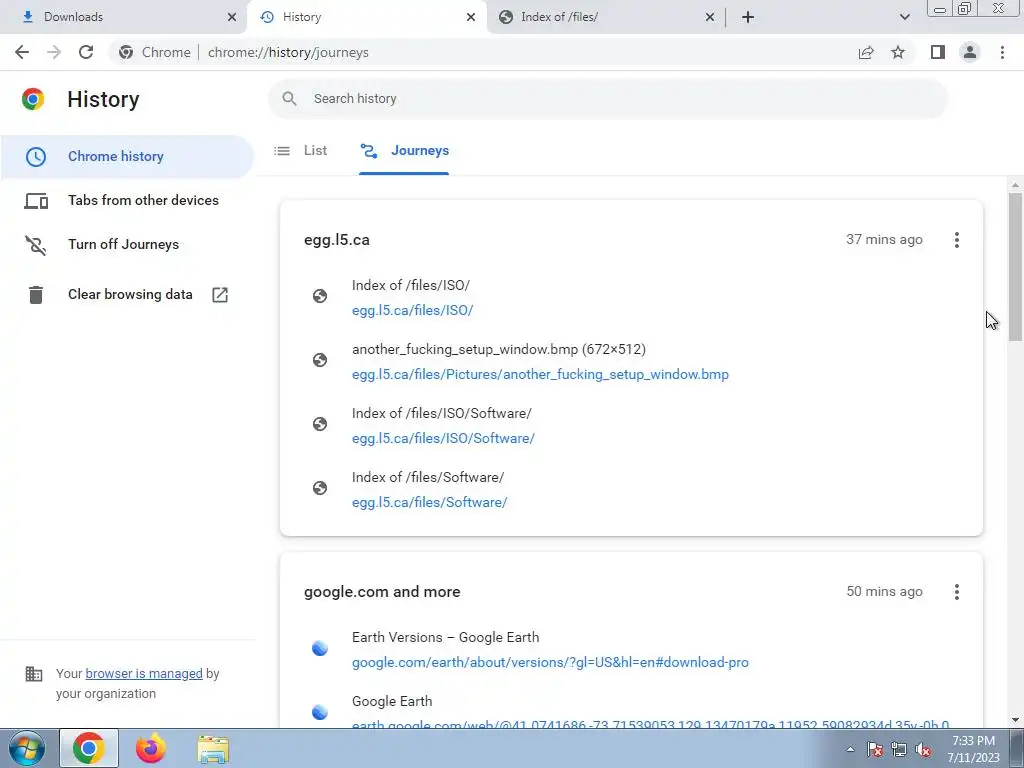Close the Downloads tab

232,17
